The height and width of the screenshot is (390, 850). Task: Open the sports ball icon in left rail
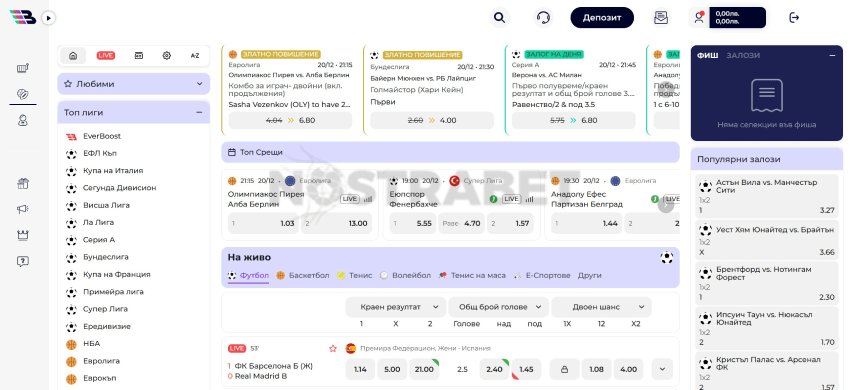[23, 94]
